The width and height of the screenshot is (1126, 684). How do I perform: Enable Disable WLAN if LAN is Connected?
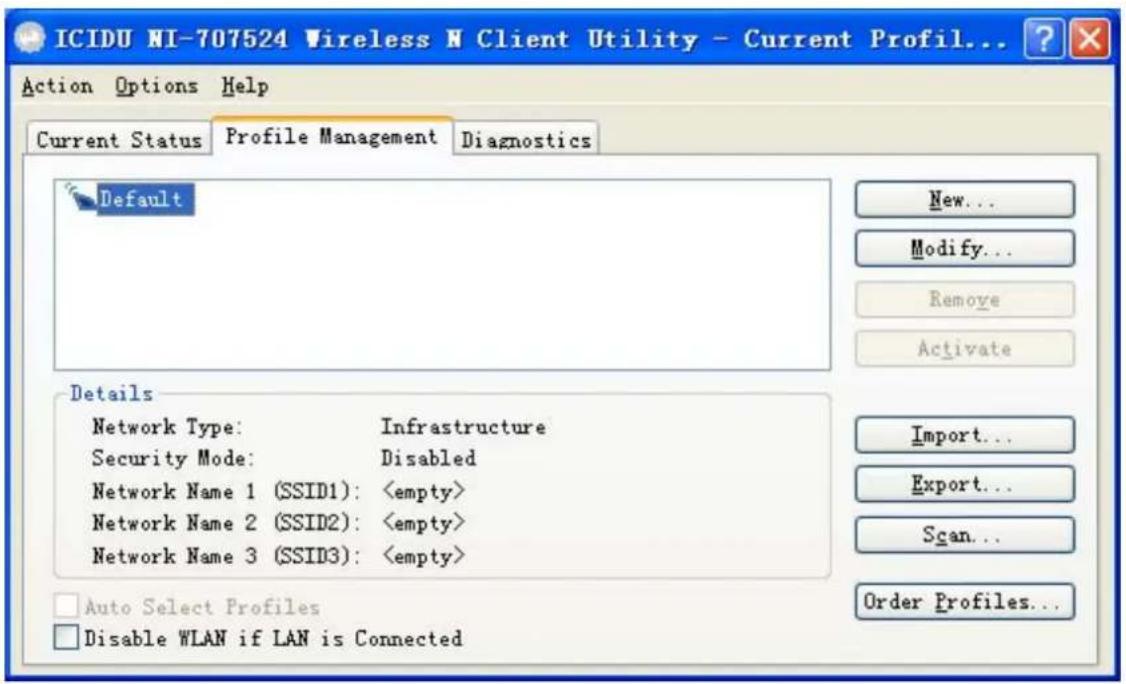pos(66,637)
